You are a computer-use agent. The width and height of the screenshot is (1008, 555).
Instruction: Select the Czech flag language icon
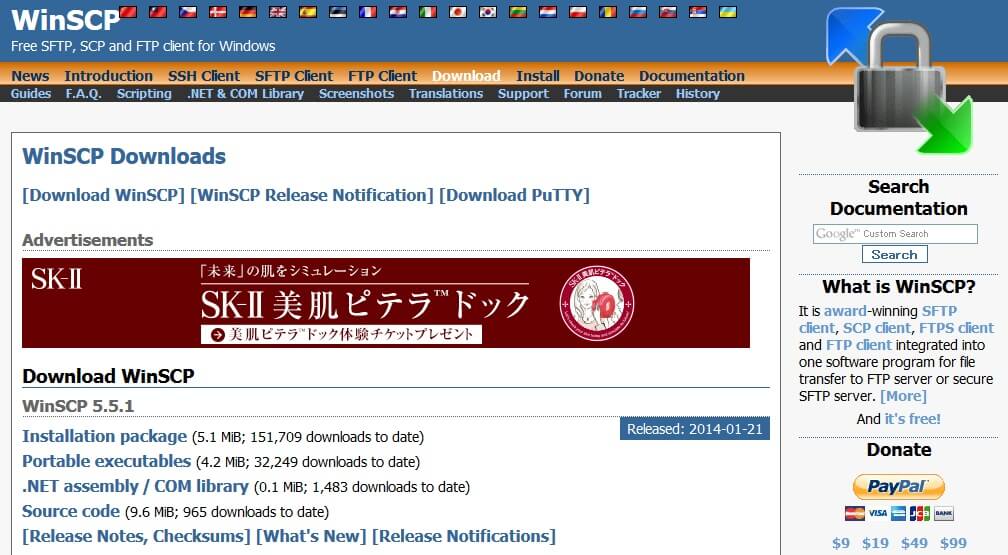[x=188, y=12]
